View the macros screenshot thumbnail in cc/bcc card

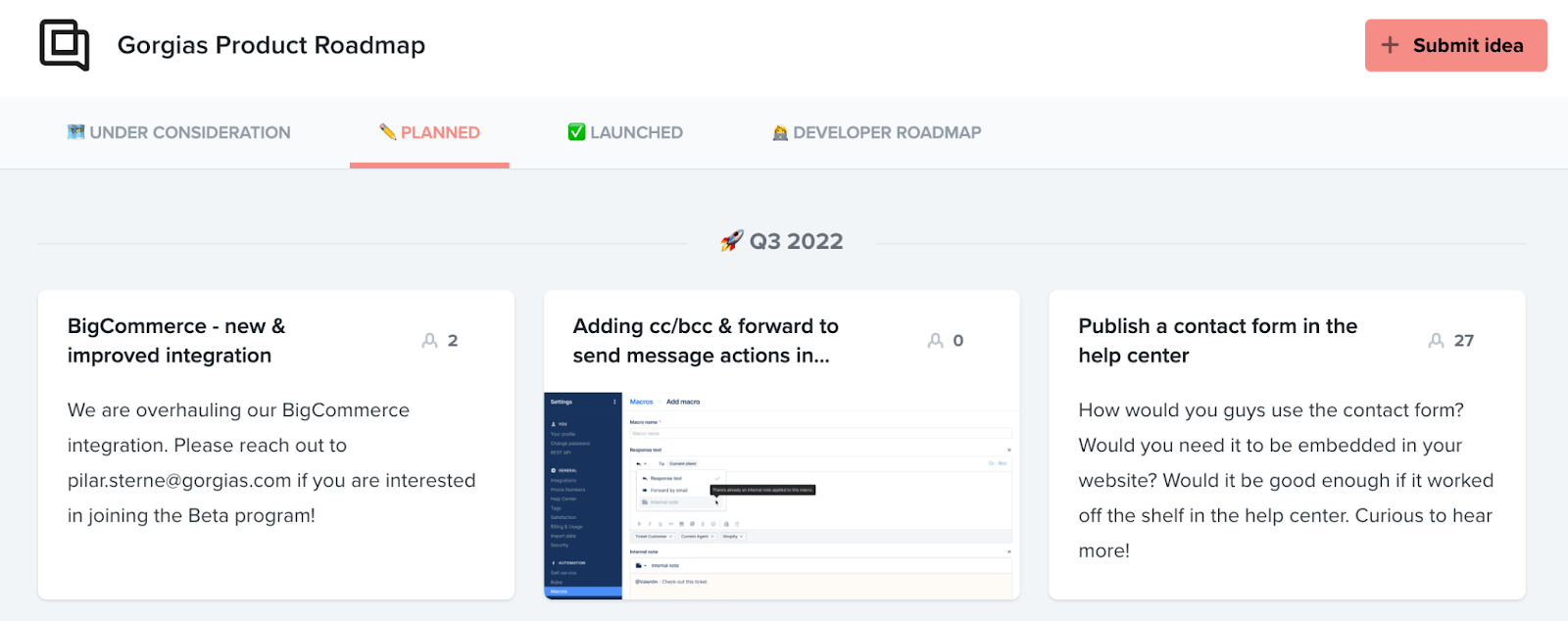click(x=782, y=496)
